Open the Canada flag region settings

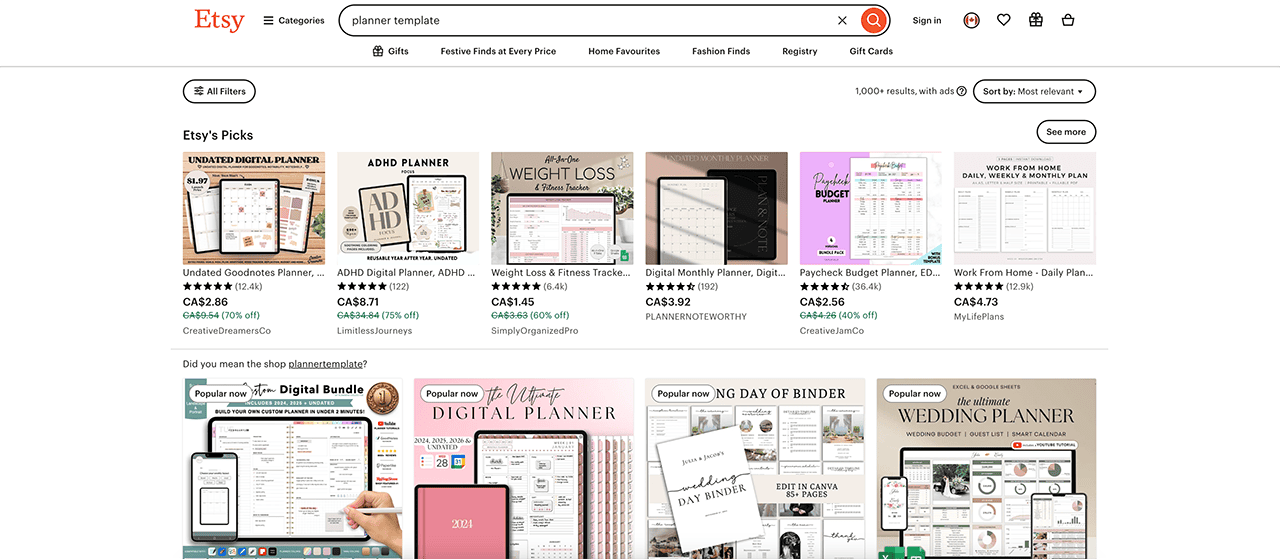pyautogui.click(x=971, y=20)
